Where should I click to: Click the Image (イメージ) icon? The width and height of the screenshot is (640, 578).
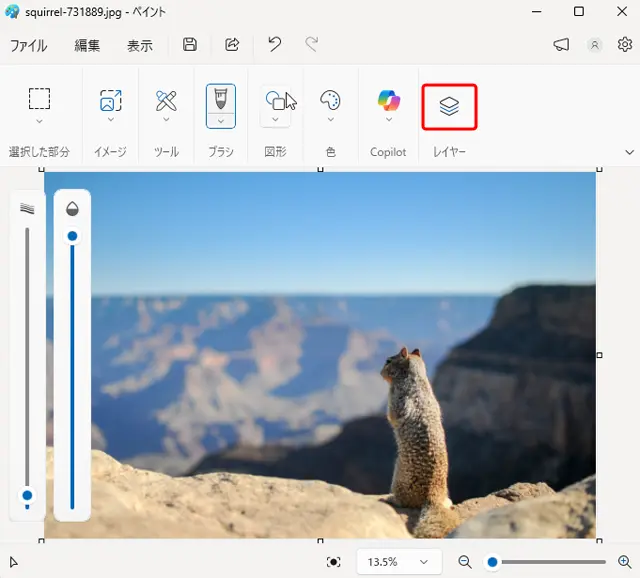pos(110,100)
